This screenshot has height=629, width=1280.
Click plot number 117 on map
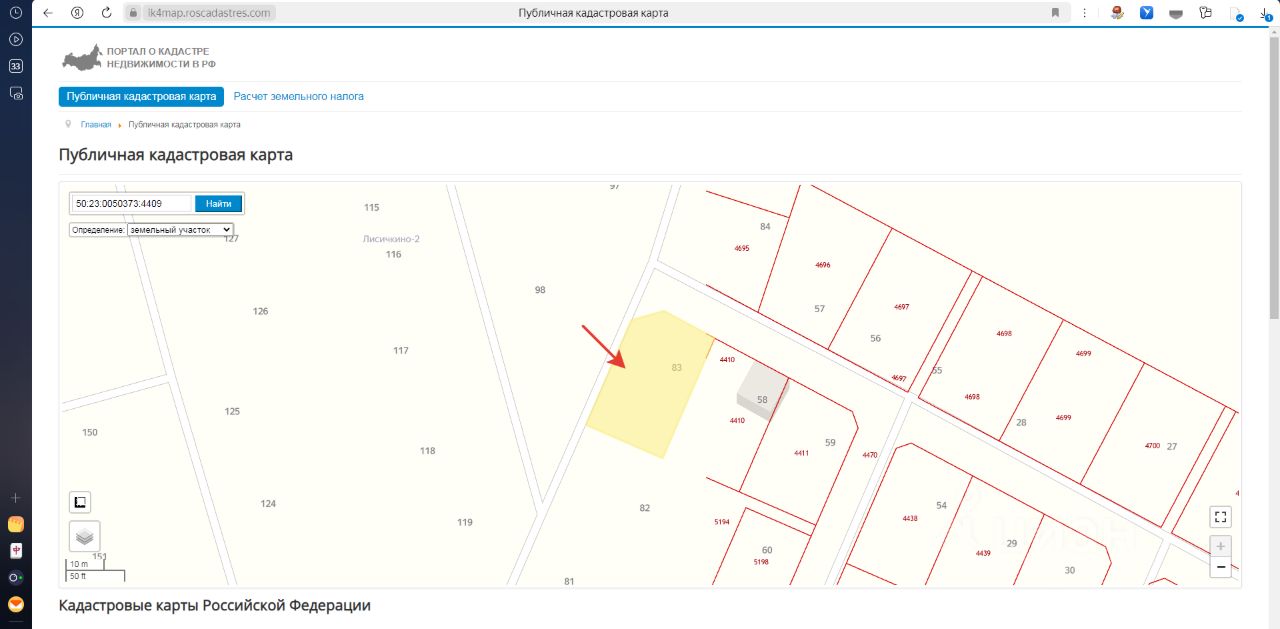[401, 350]
